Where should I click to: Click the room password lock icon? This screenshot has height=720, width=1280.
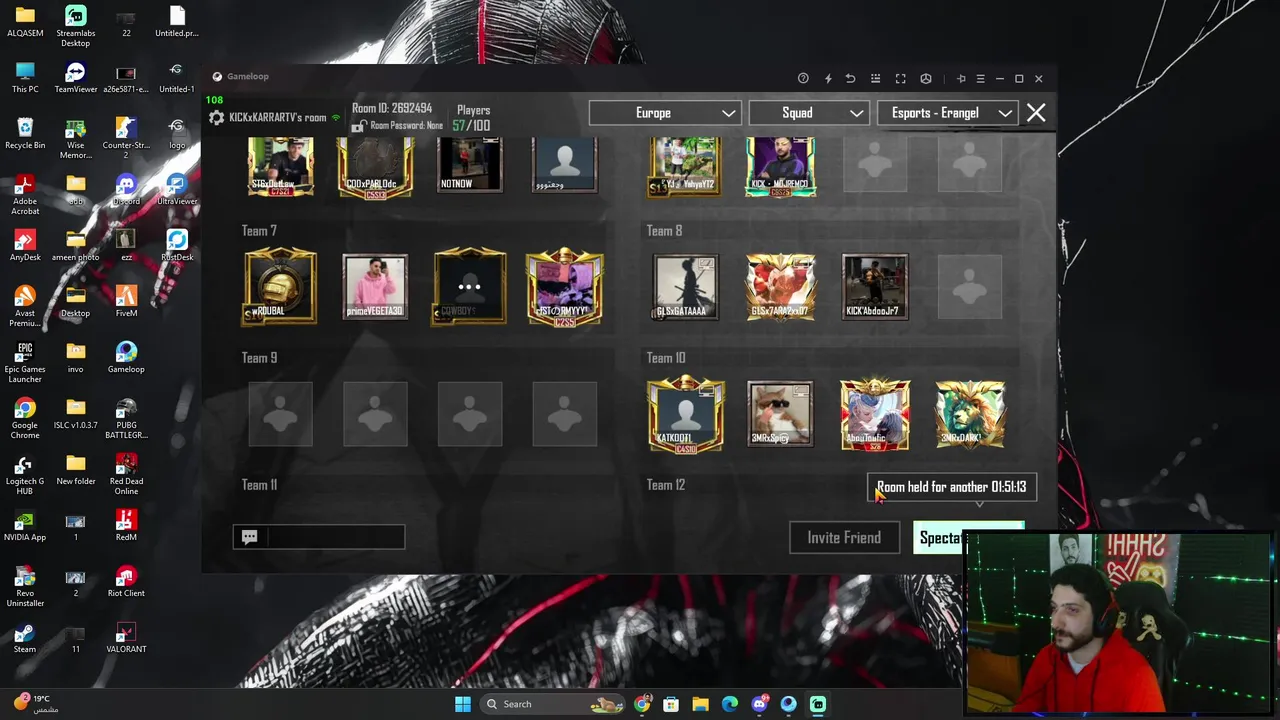(358, 126)
